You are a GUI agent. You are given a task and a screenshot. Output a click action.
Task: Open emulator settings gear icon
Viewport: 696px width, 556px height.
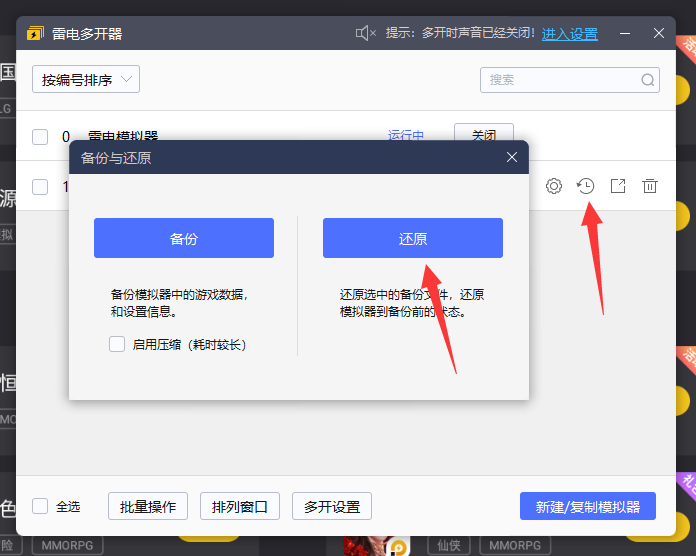tap(554, 186)
